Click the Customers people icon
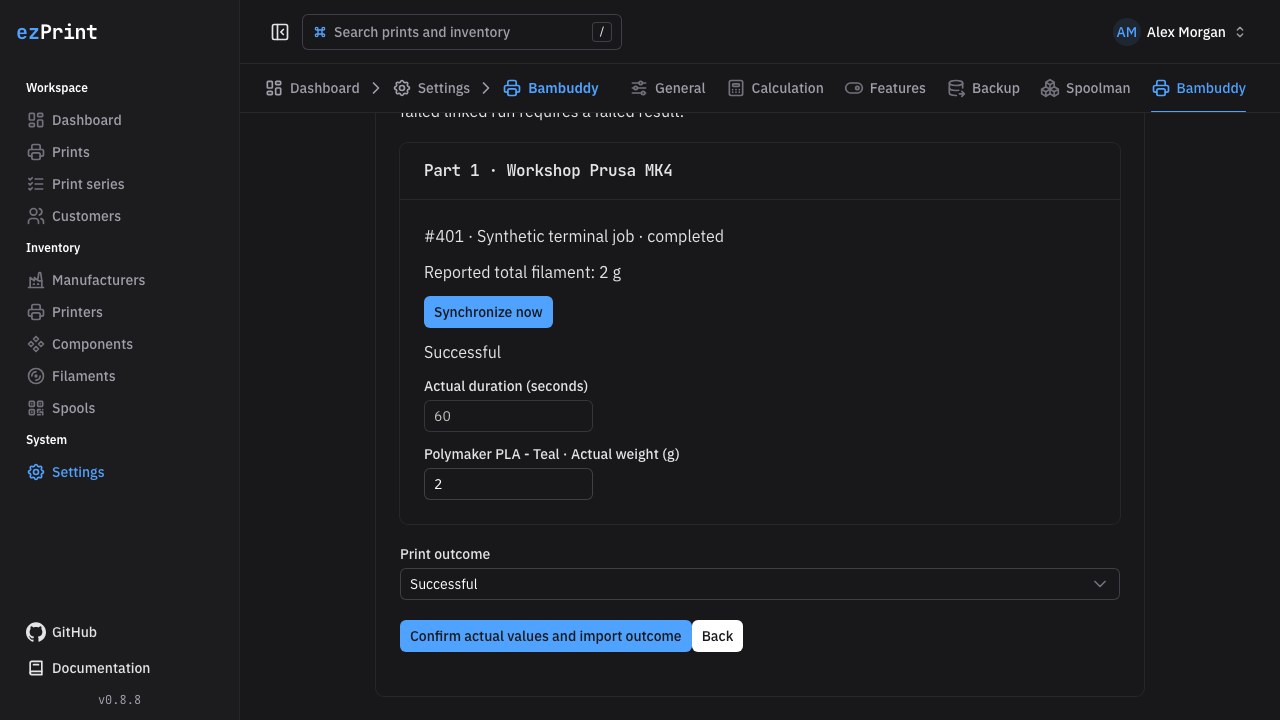 pyautogui.click(x=36, y=216)
